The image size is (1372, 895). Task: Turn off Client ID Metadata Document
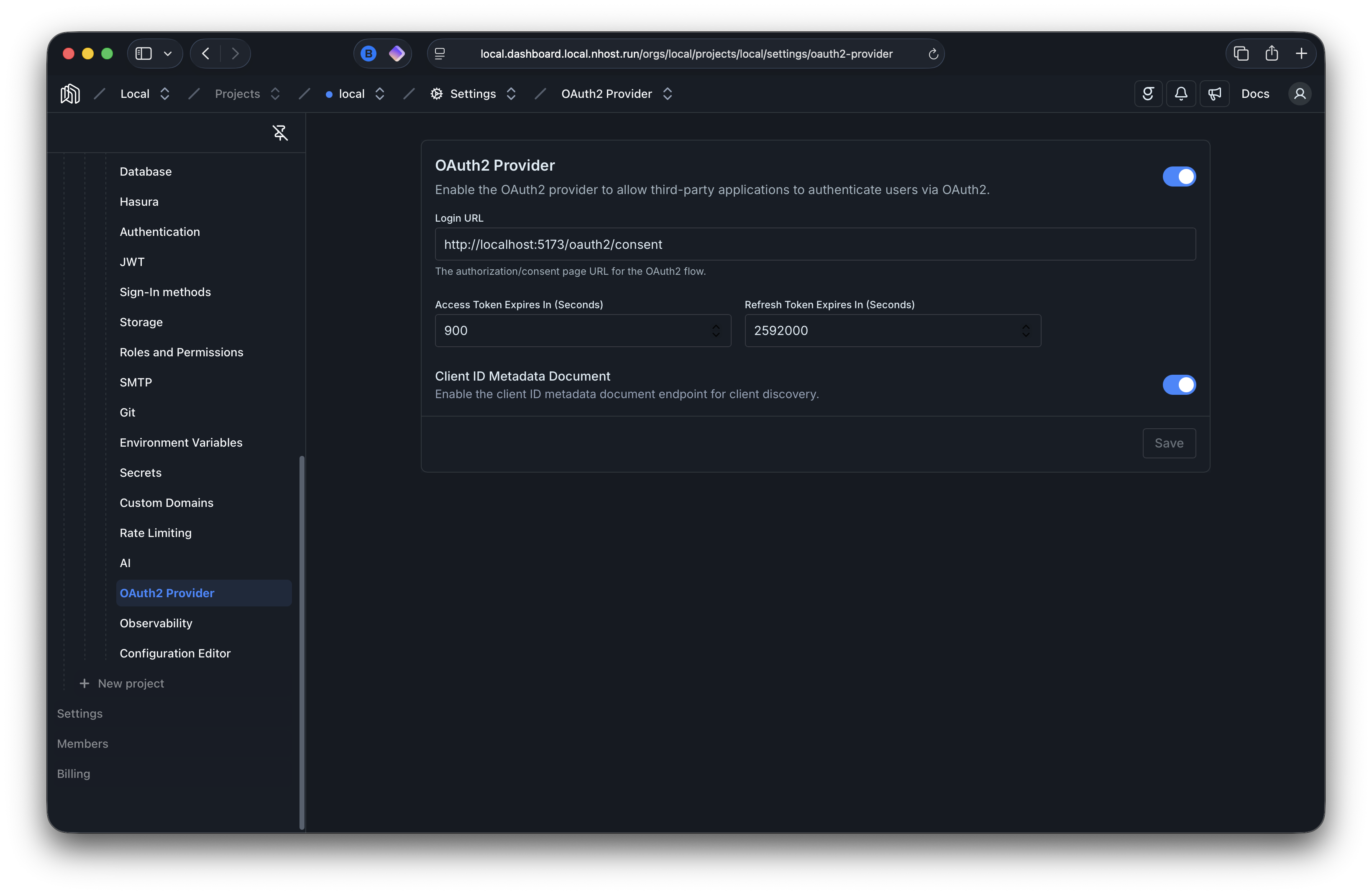pyautogui.click(x=1179, y=384)
